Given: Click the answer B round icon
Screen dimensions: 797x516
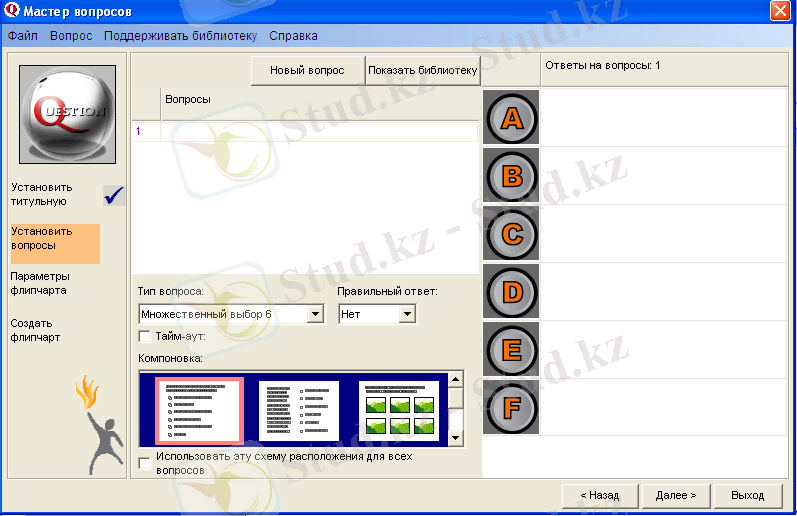Looking at the screenshot, I should 511,177.
